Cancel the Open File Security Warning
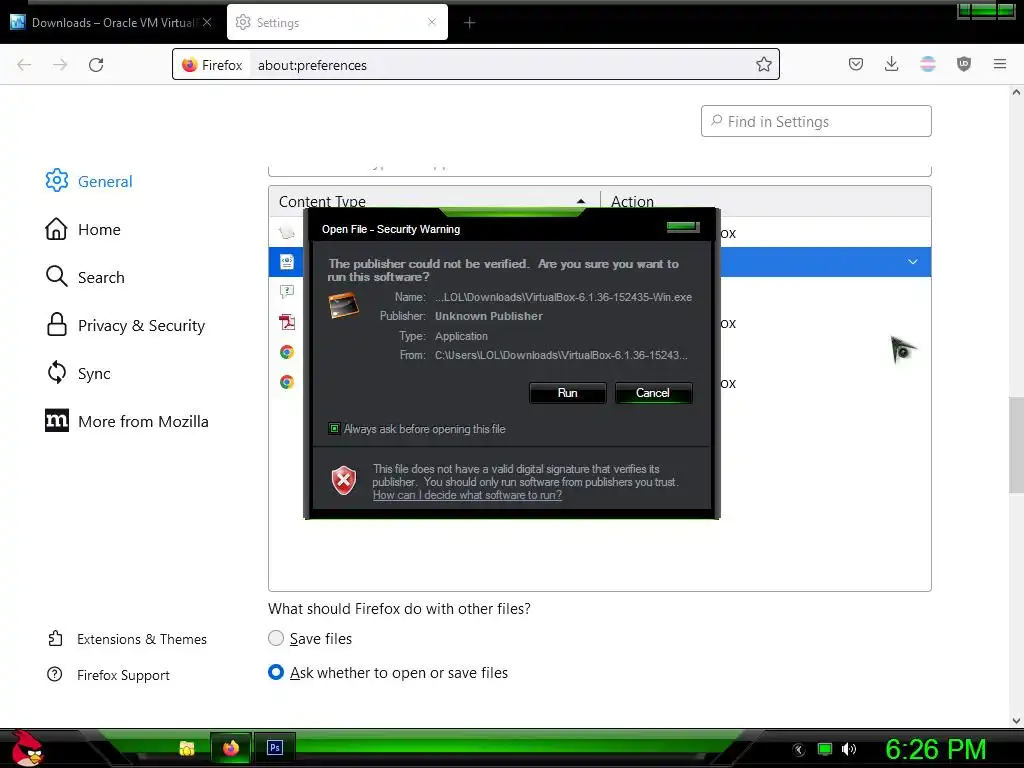 click(x=652, y=392)
